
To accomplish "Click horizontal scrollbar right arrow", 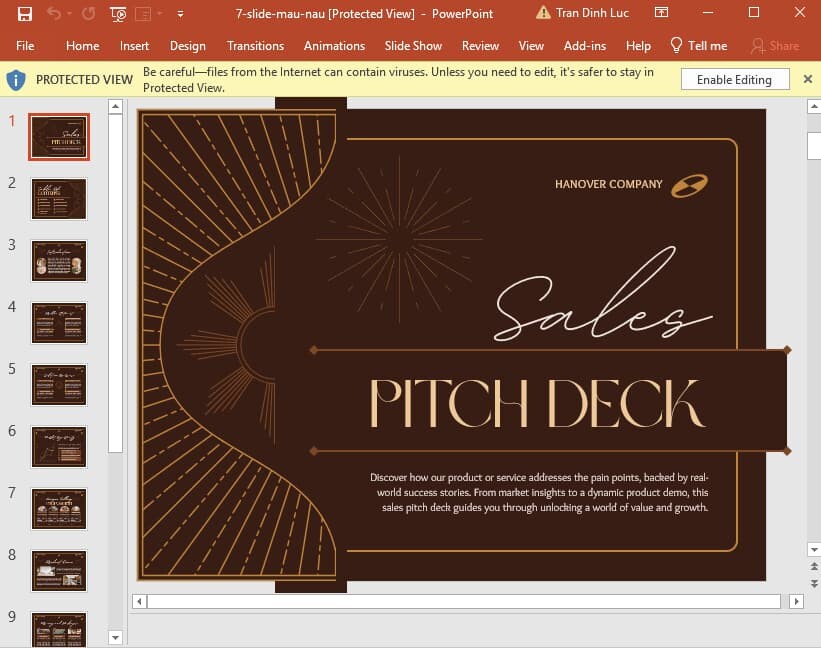I will pyautogui.click(x=796, y=601).
